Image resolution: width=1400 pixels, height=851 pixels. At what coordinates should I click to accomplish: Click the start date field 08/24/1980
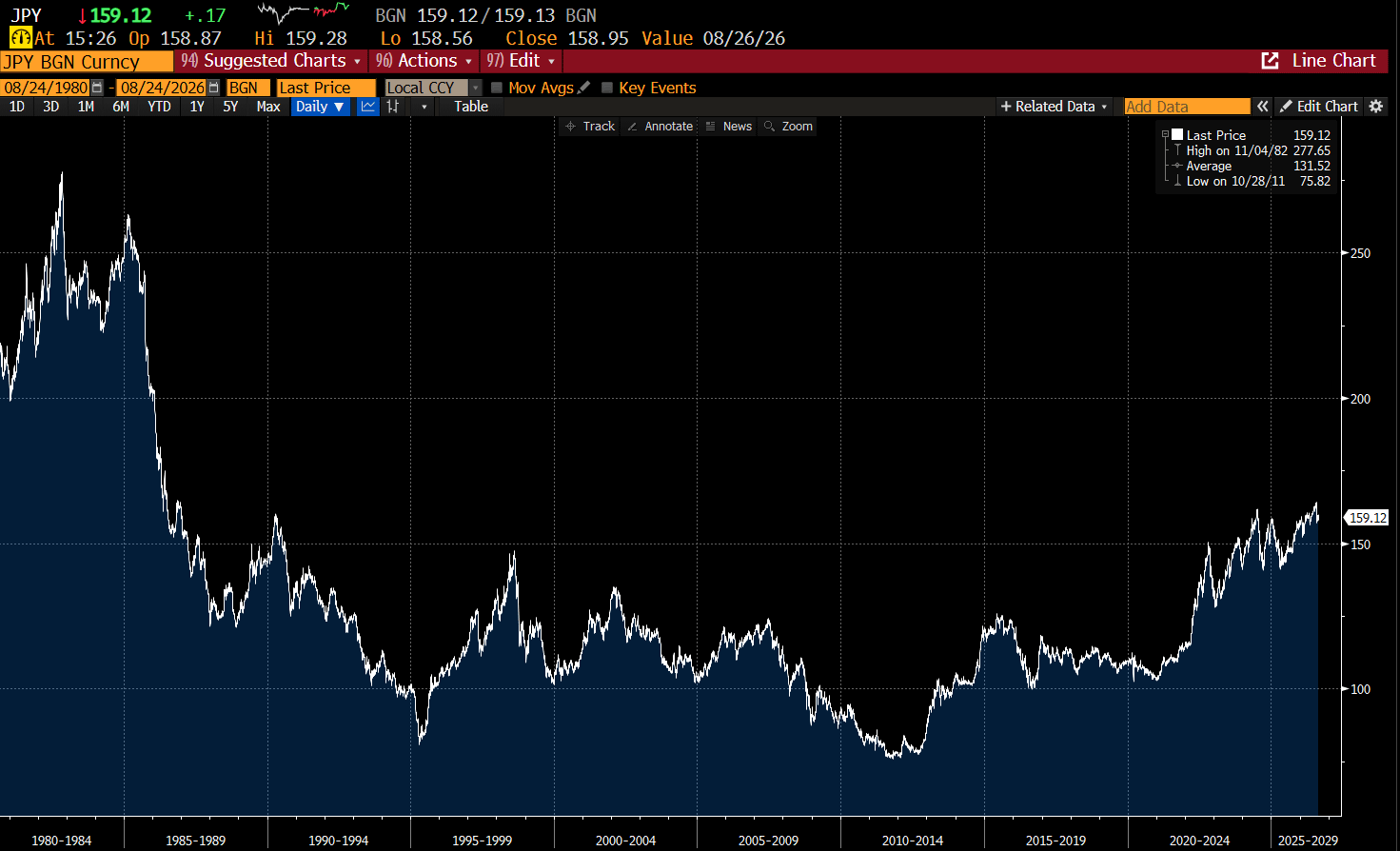coord(46,88)
